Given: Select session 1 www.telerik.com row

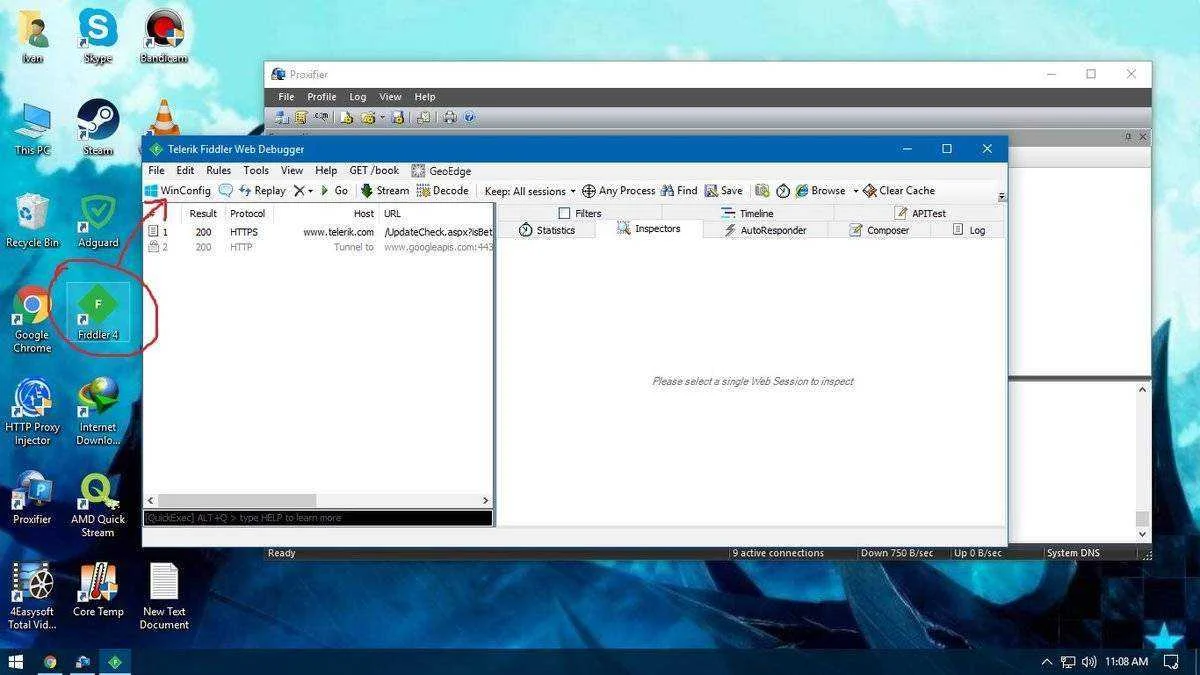Looking at the screenshot, I should 318,232.
